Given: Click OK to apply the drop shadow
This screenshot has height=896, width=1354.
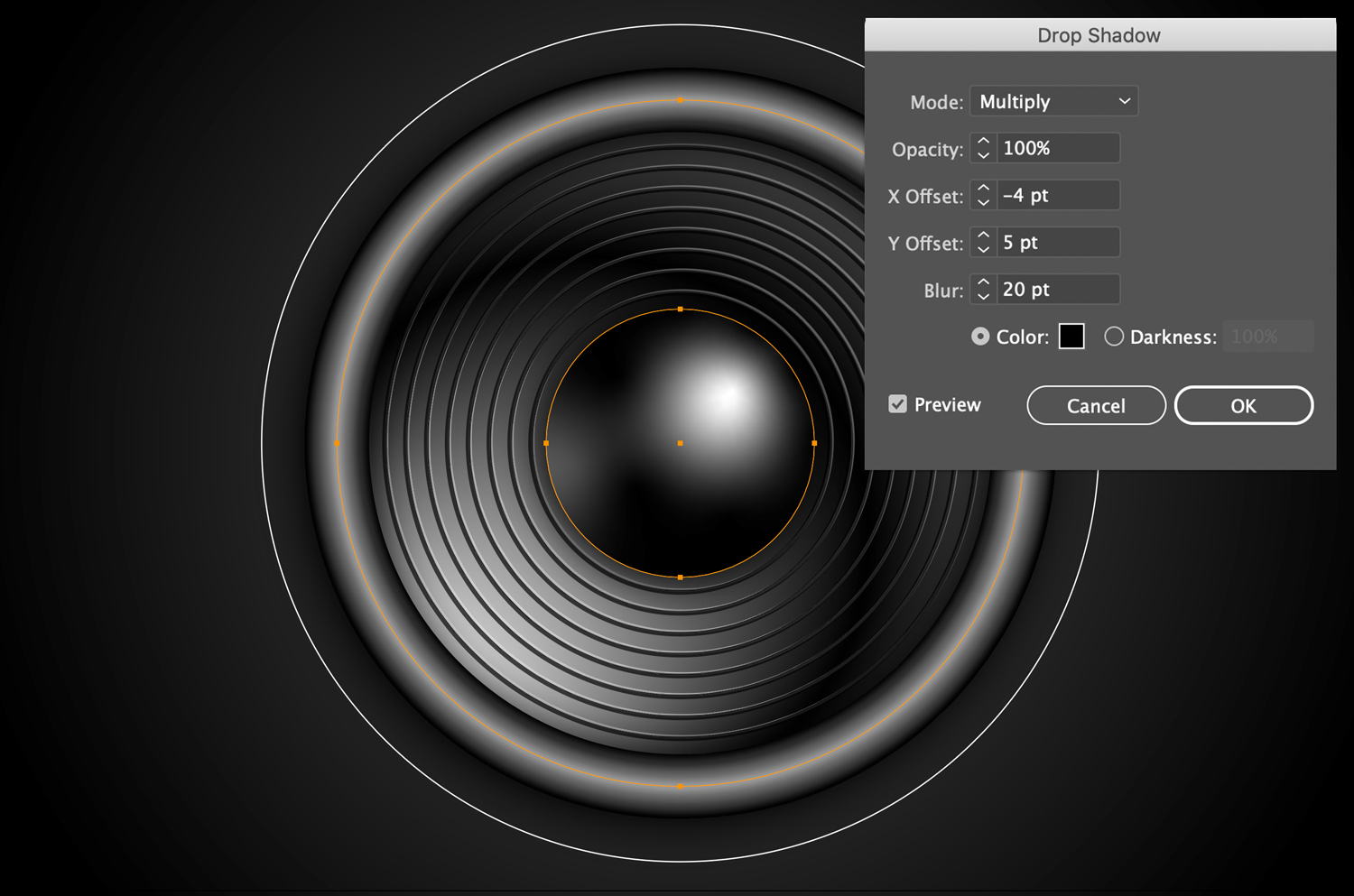Looking at the screenshot, I should (1243, 405).
